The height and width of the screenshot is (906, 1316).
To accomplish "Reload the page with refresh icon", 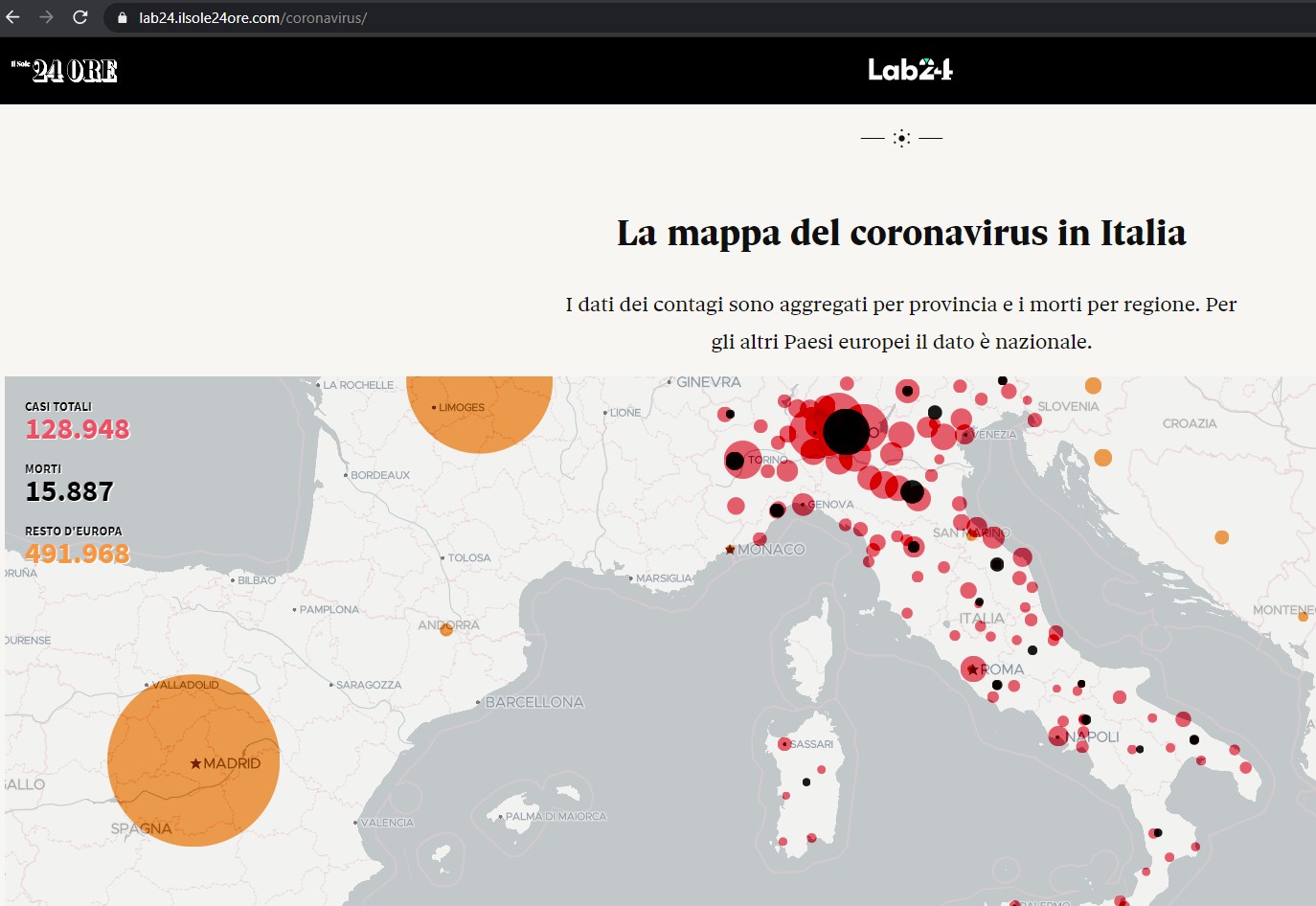I will coord(80,17).
